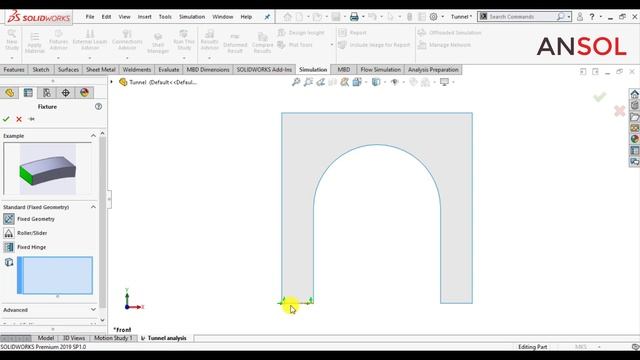Open the 3D Views bottom tab

click(74, 338)
